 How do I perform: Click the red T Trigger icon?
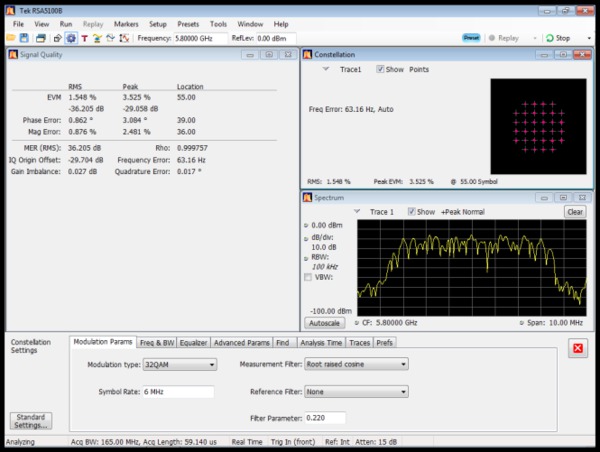[x=84, y=38]
